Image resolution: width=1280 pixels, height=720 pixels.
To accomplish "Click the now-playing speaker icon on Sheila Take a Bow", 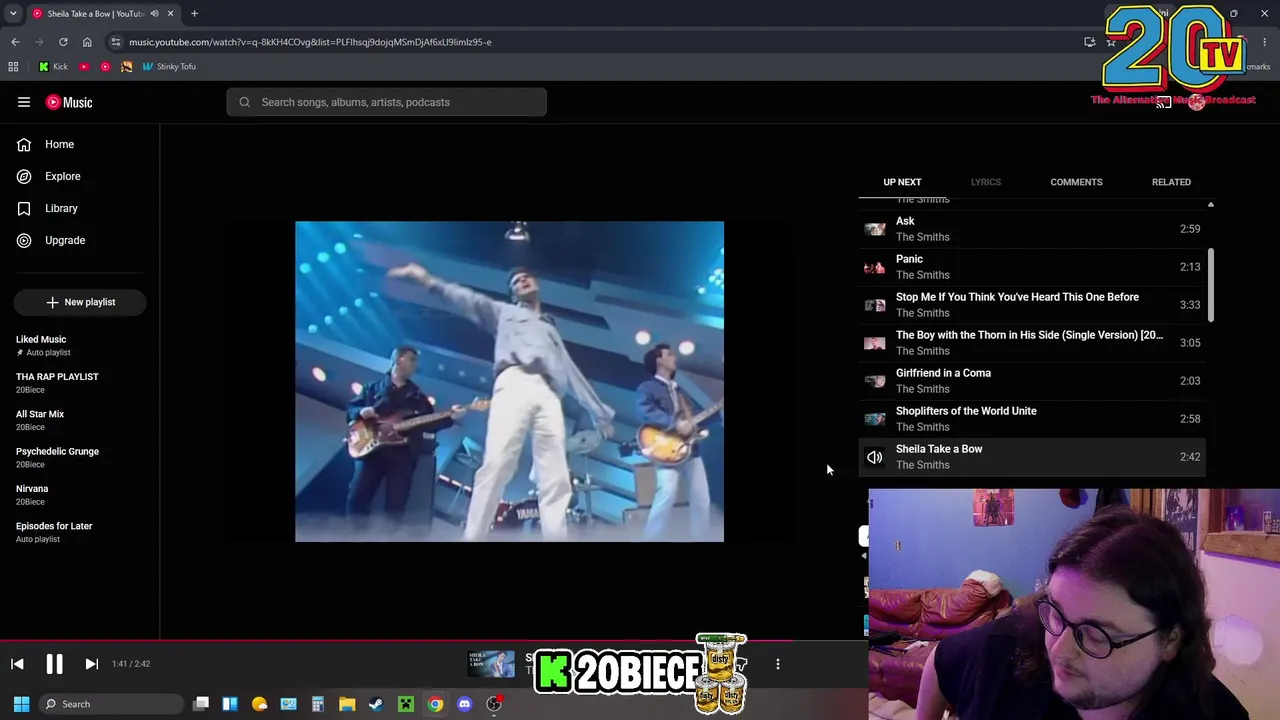I will coord(875,457).
